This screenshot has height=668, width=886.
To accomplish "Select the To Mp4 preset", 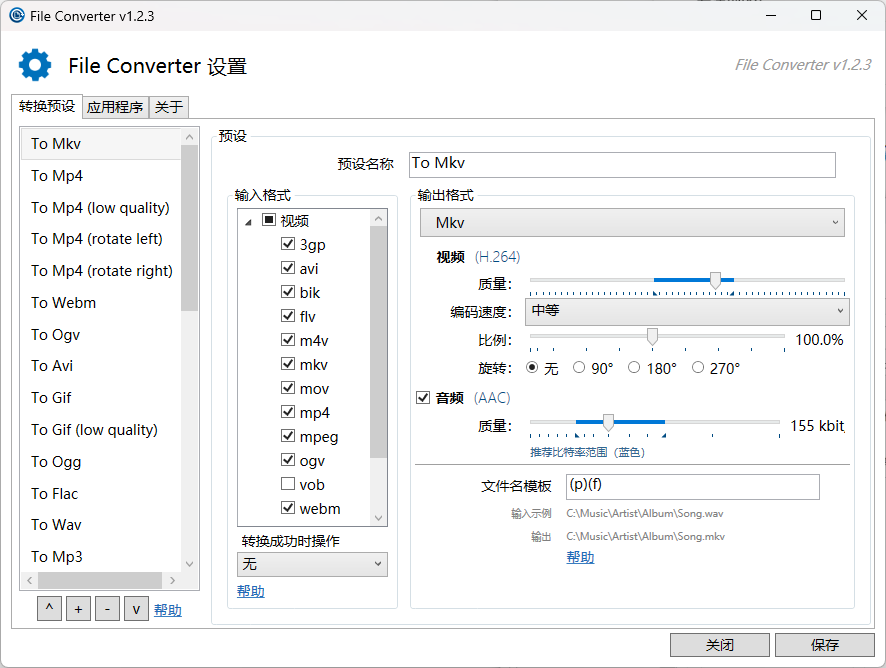I will tap(101, 176).
